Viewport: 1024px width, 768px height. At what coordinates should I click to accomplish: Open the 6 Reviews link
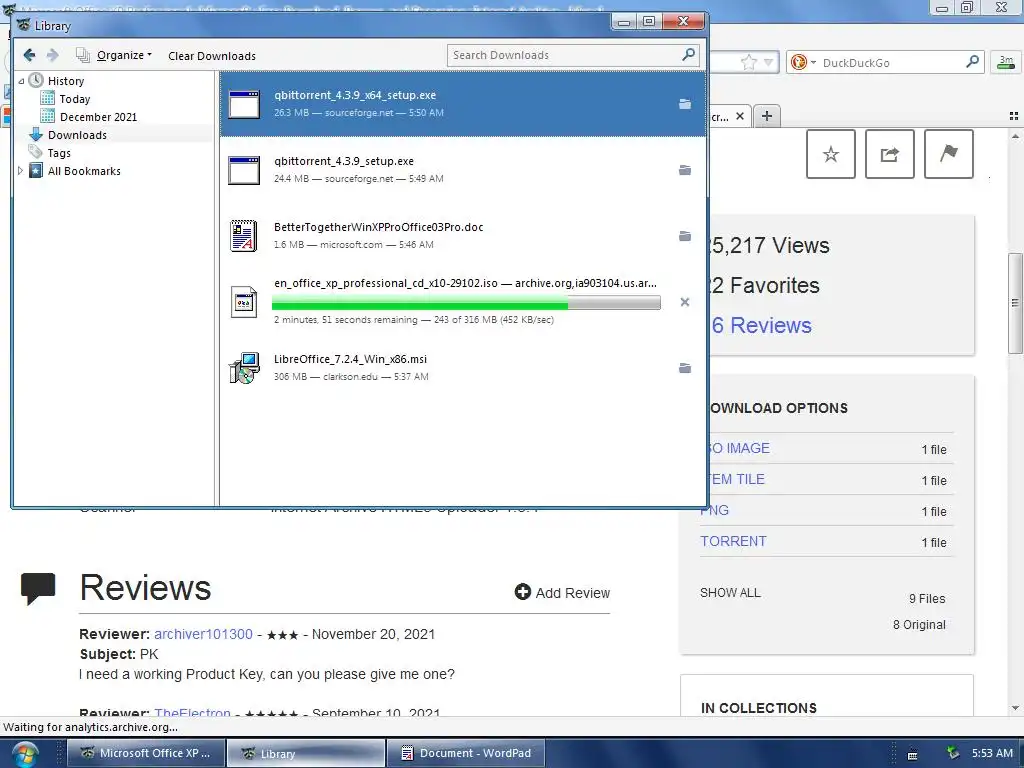761,325
